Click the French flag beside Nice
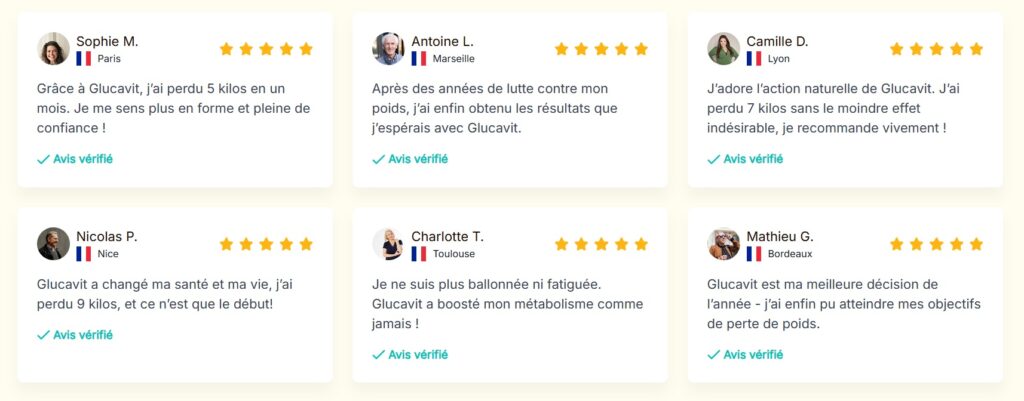Screen dimensions: 1024x401 click(84, 254)
